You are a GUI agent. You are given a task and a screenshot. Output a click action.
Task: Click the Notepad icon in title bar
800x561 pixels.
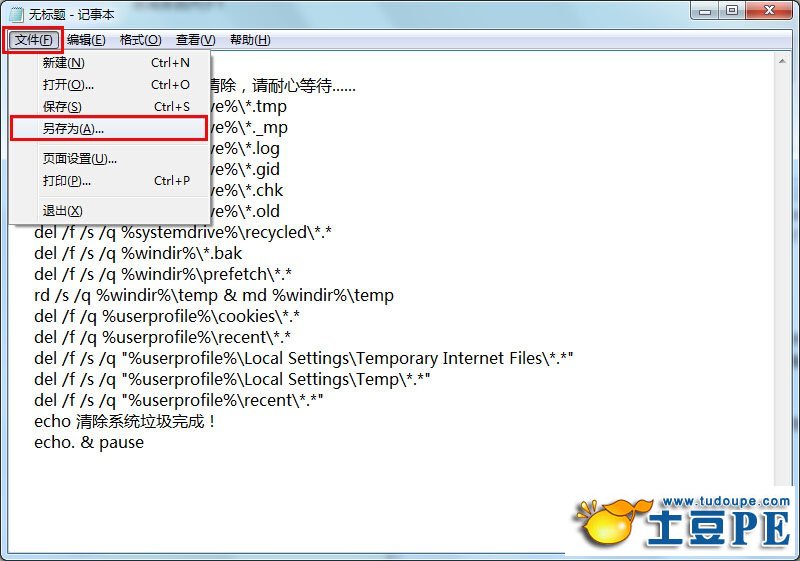16,14
